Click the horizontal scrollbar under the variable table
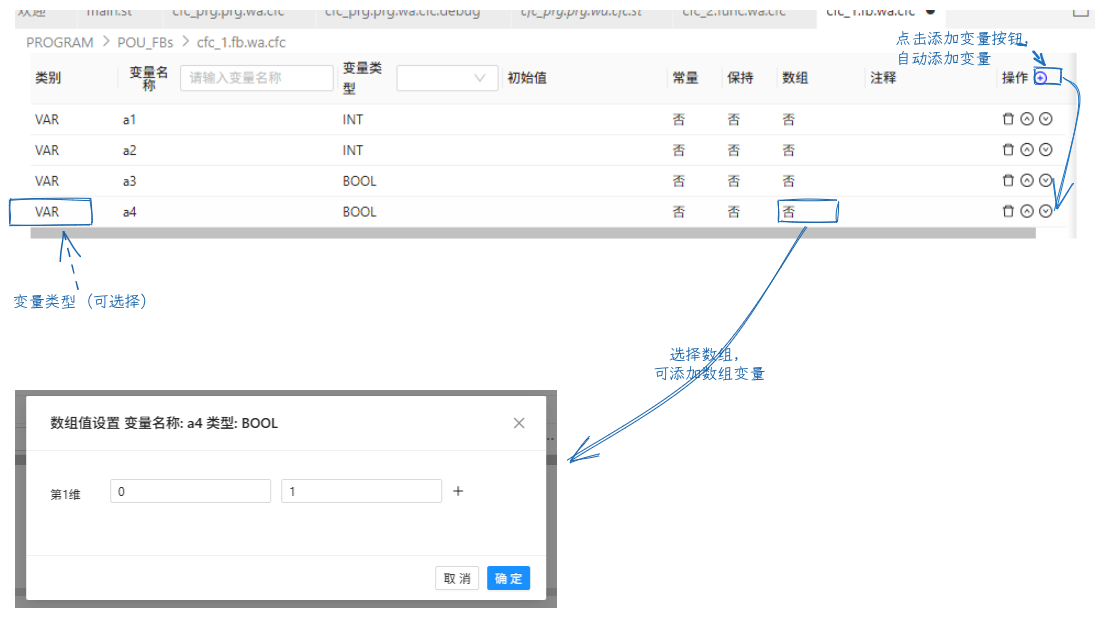The image size is (1105, 618). click(x=533, y=233)
